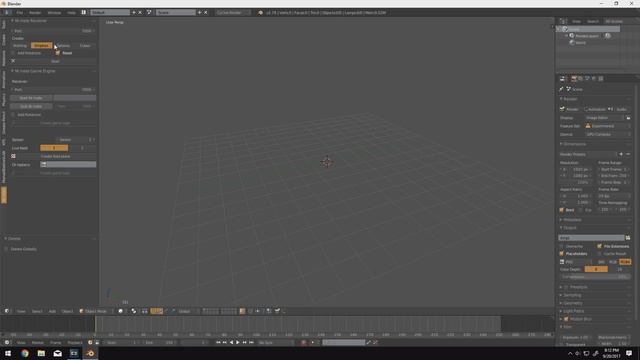
Task: Add a new scene
Action: pos(200,13)
